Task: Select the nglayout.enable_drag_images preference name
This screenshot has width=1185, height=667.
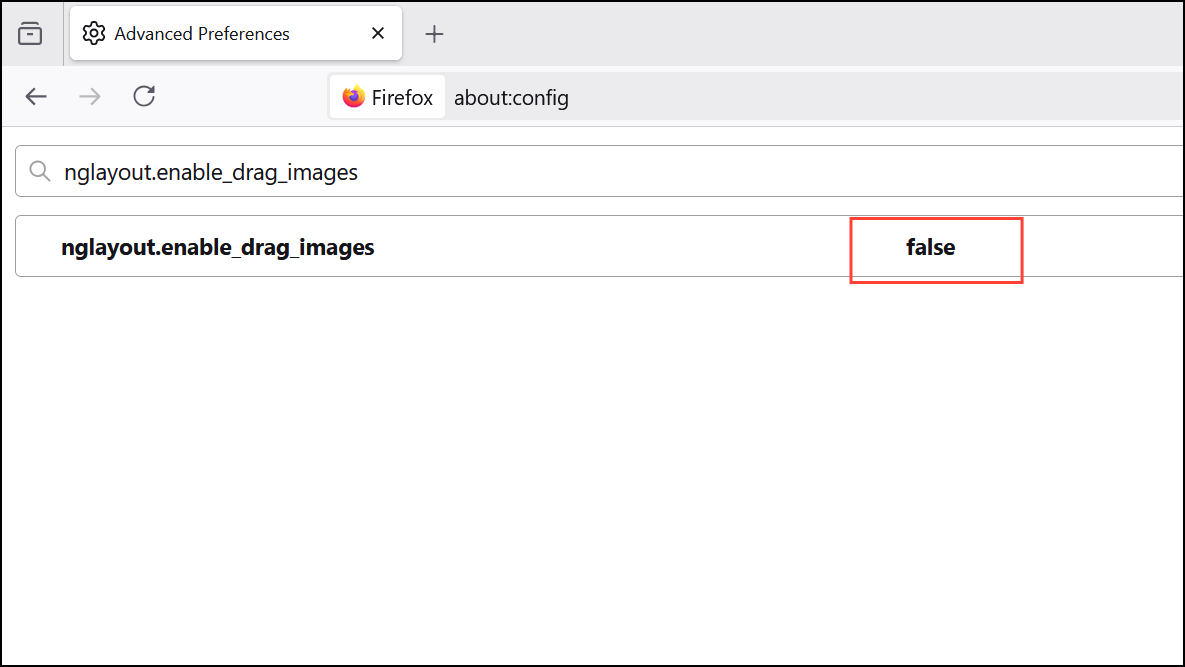Action: (217, 247)
